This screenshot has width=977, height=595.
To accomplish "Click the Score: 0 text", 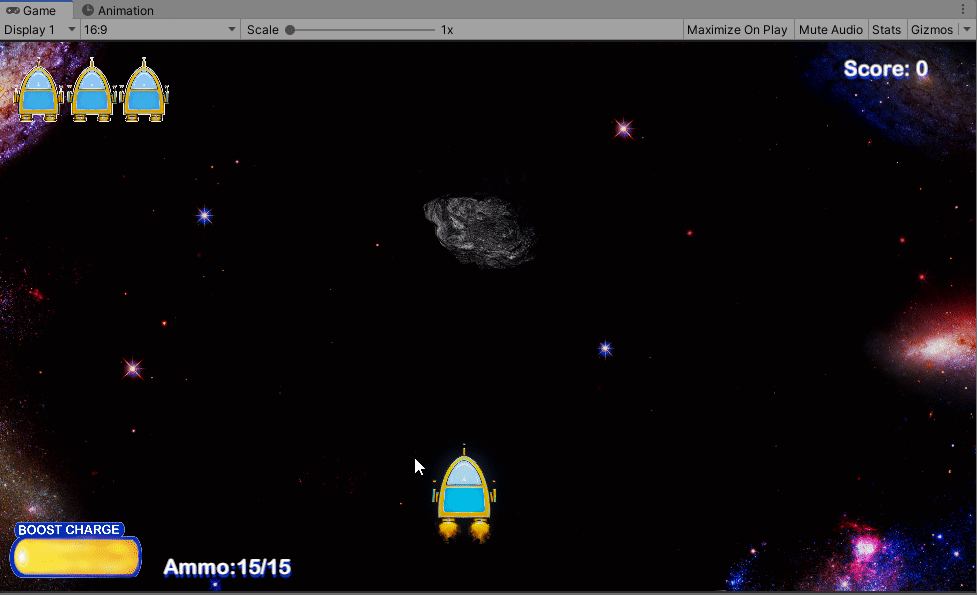I will (x=885, y=69).
